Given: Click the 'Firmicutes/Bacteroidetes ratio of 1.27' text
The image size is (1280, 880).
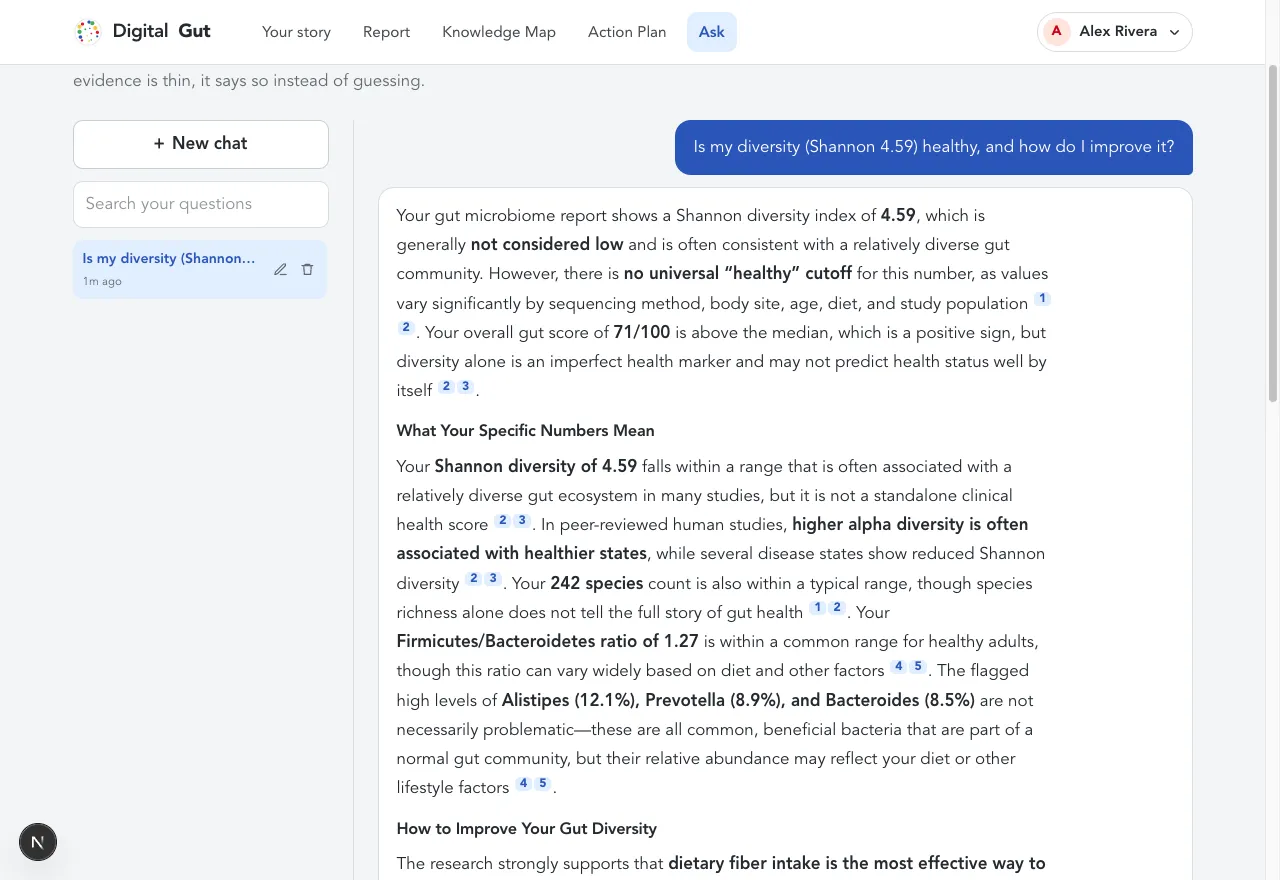Looking at the screenshot, I should [x=547, y=641].
